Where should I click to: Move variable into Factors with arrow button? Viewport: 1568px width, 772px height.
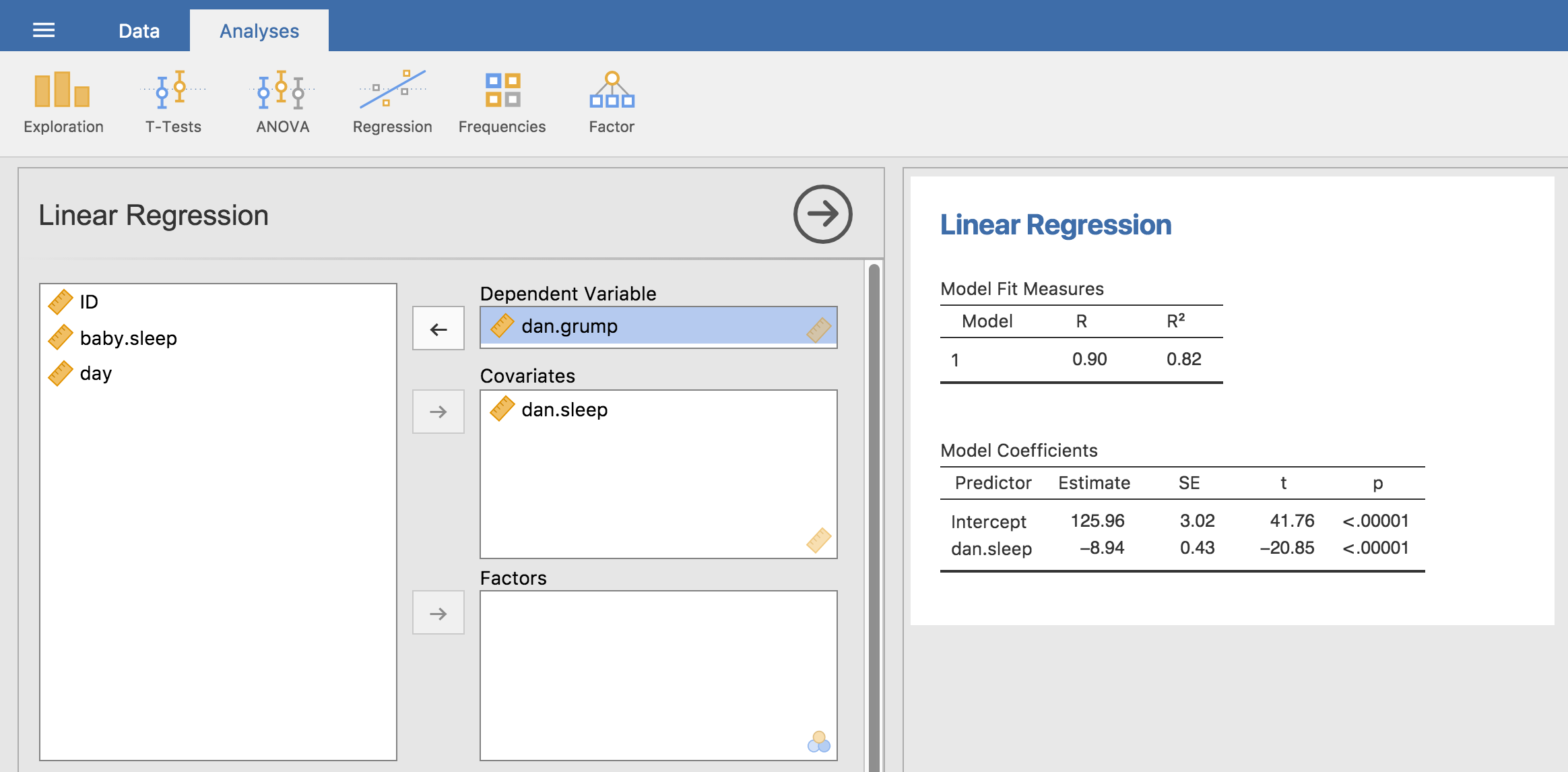pos(438,613)
